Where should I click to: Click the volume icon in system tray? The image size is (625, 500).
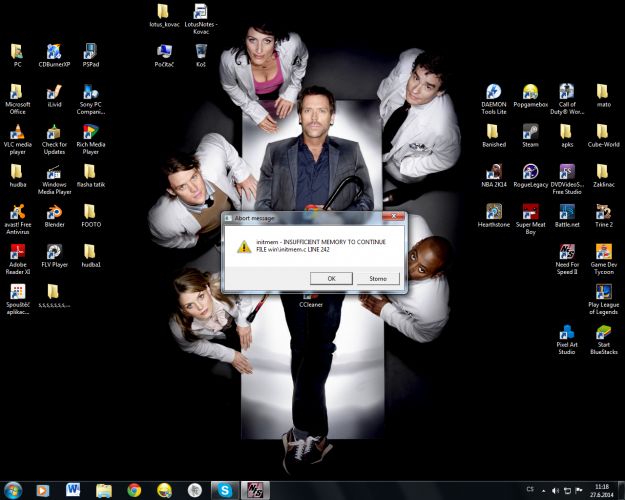pyautogui.click(x=555, y=491)
